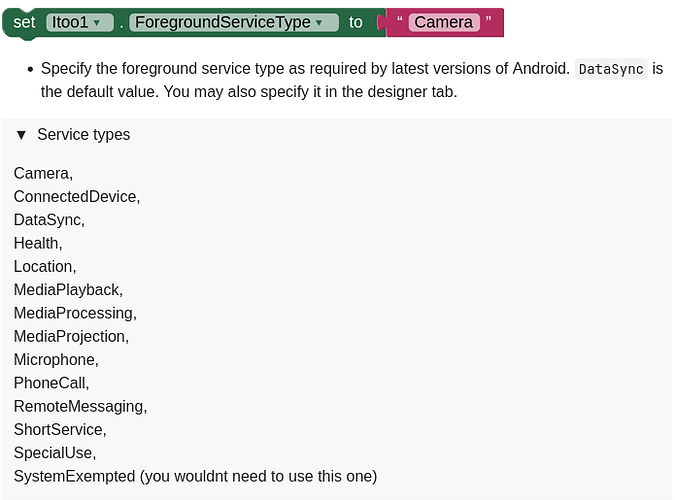Click MediaProjection in the list

pos(71,336)
